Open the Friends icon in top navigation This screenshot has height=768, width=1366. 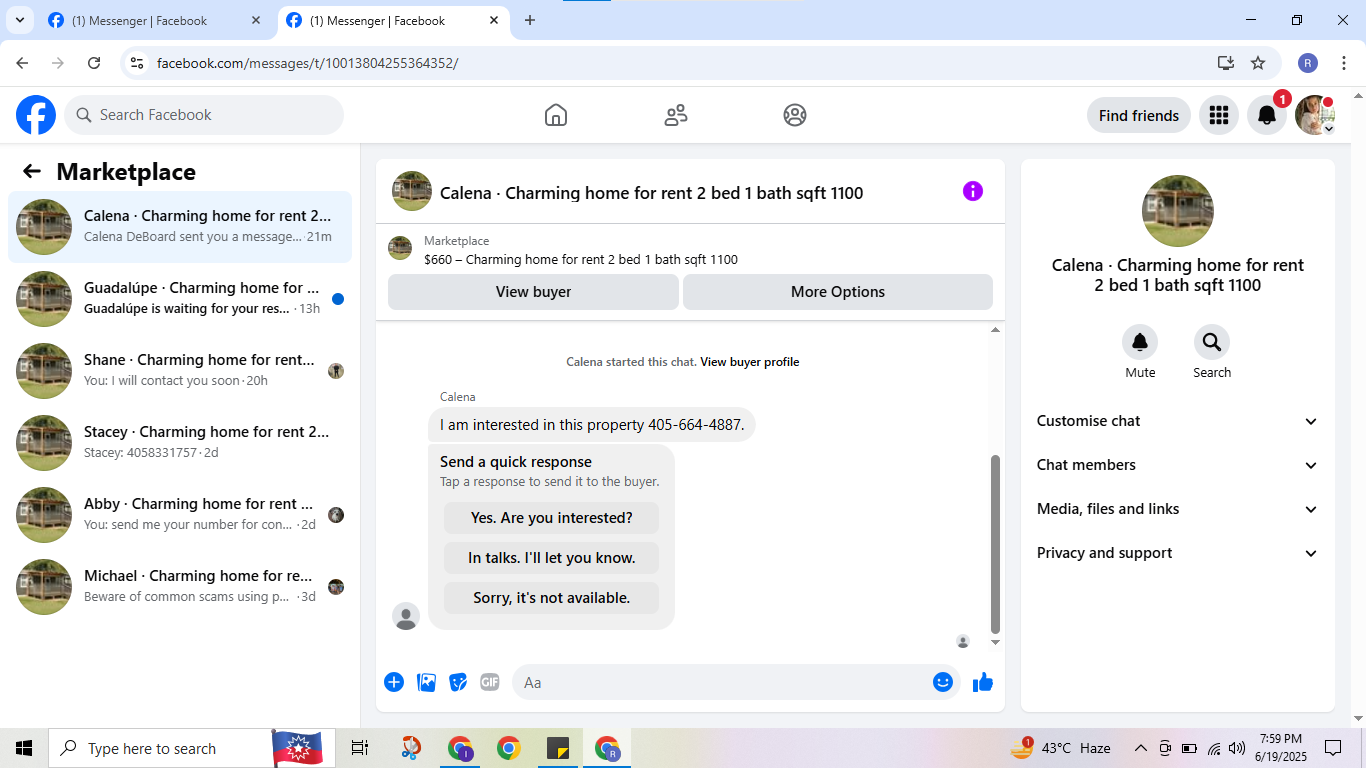tap(676, 115)
